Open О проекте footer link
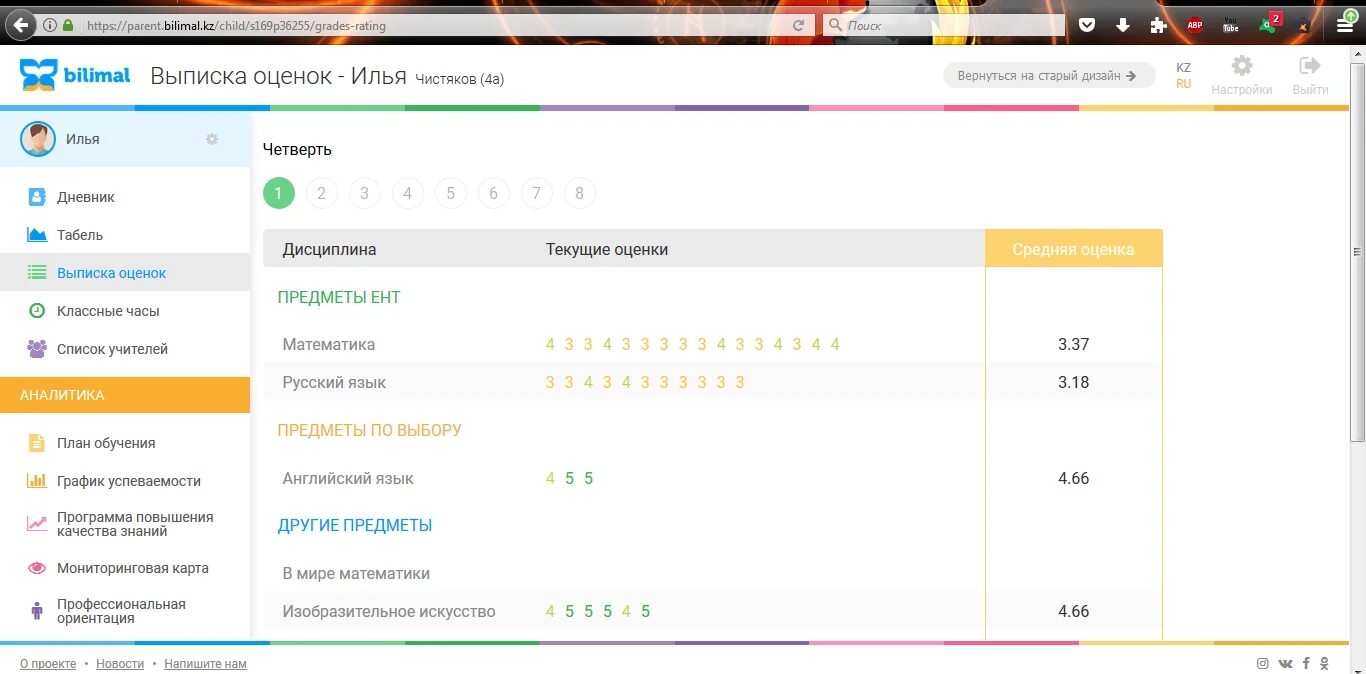 click(x=48, y=664)
